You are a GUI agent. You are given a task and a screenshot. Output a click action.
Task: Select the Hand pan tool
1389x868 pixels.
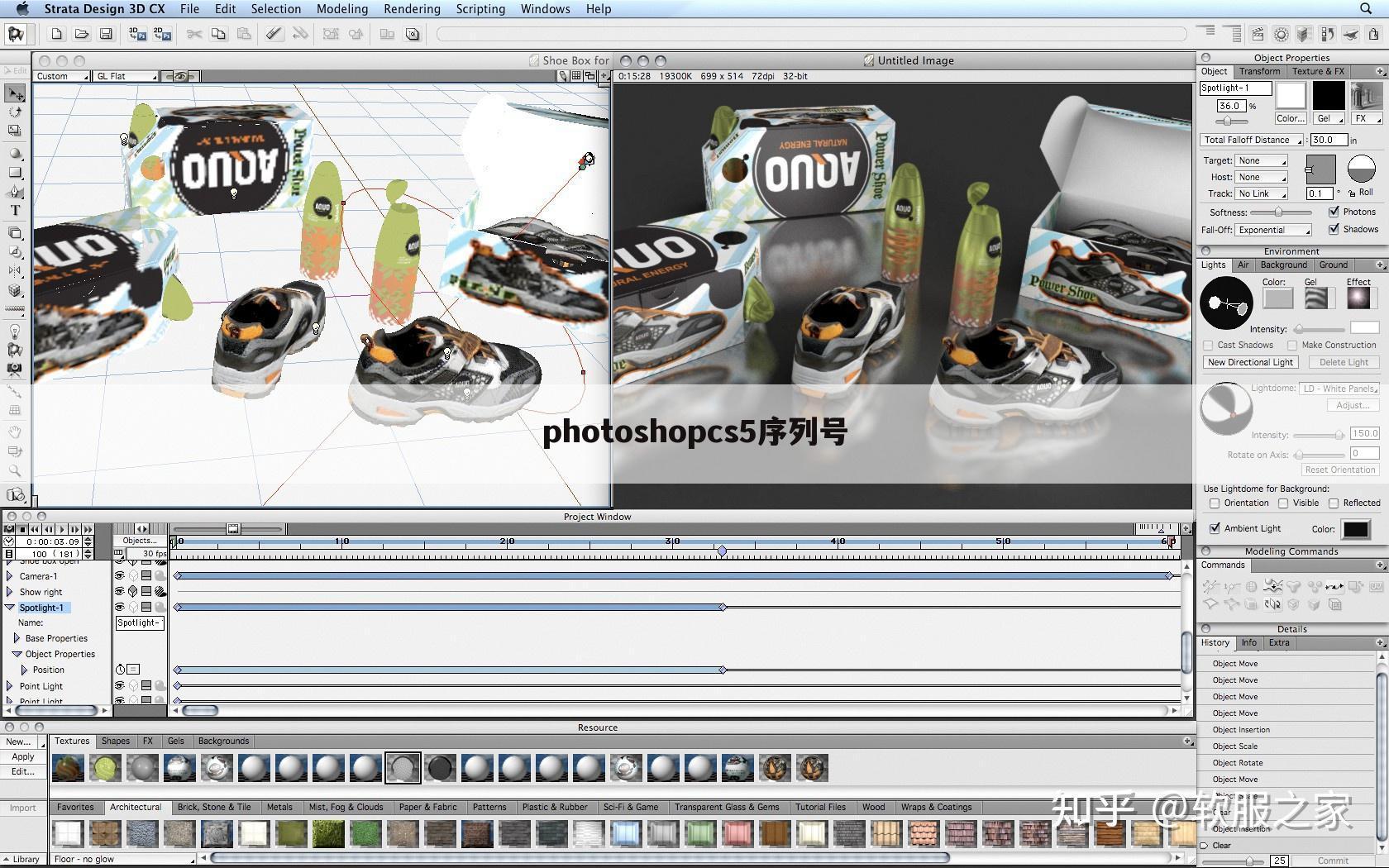point(15,432)
